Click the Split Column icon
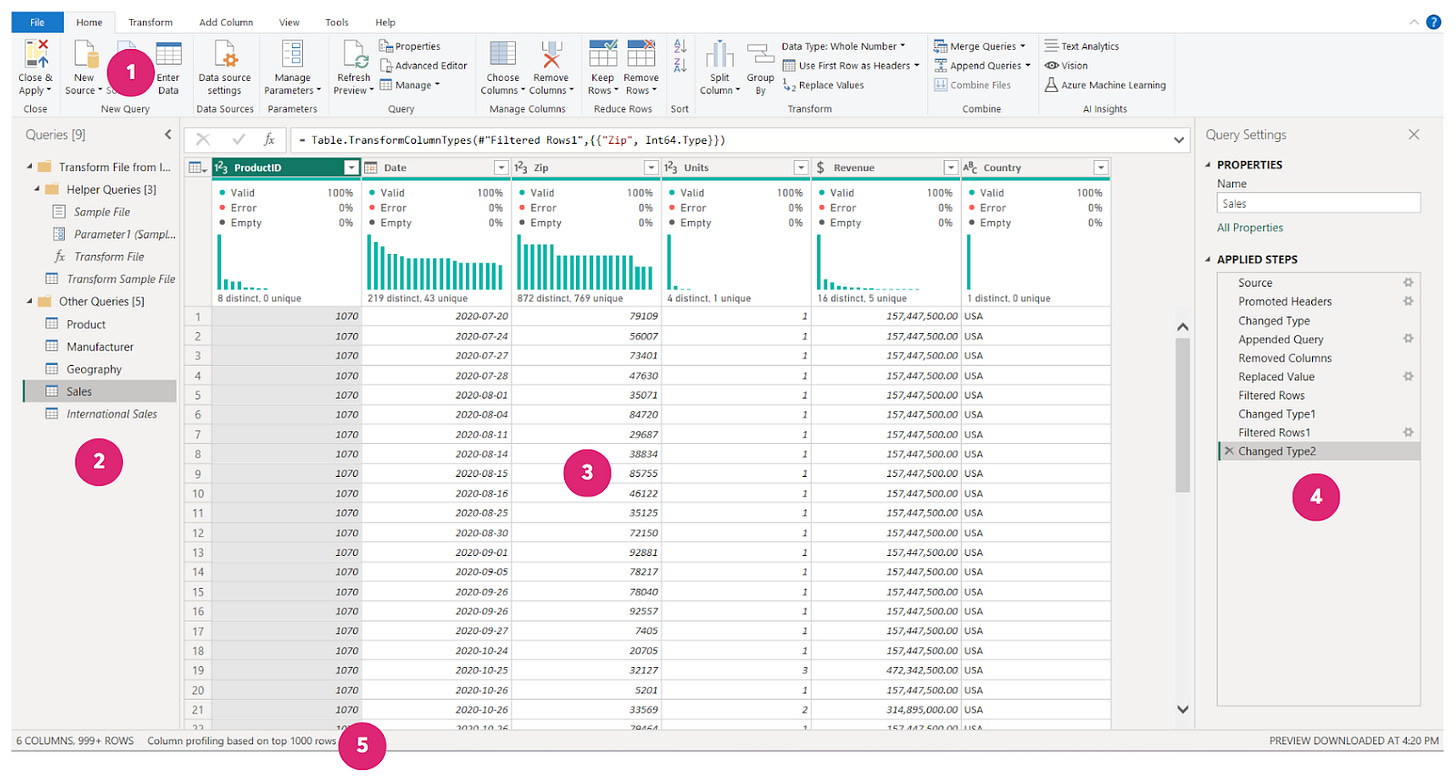The width and height of the screenshot is (1456, 778). point(720,55)
